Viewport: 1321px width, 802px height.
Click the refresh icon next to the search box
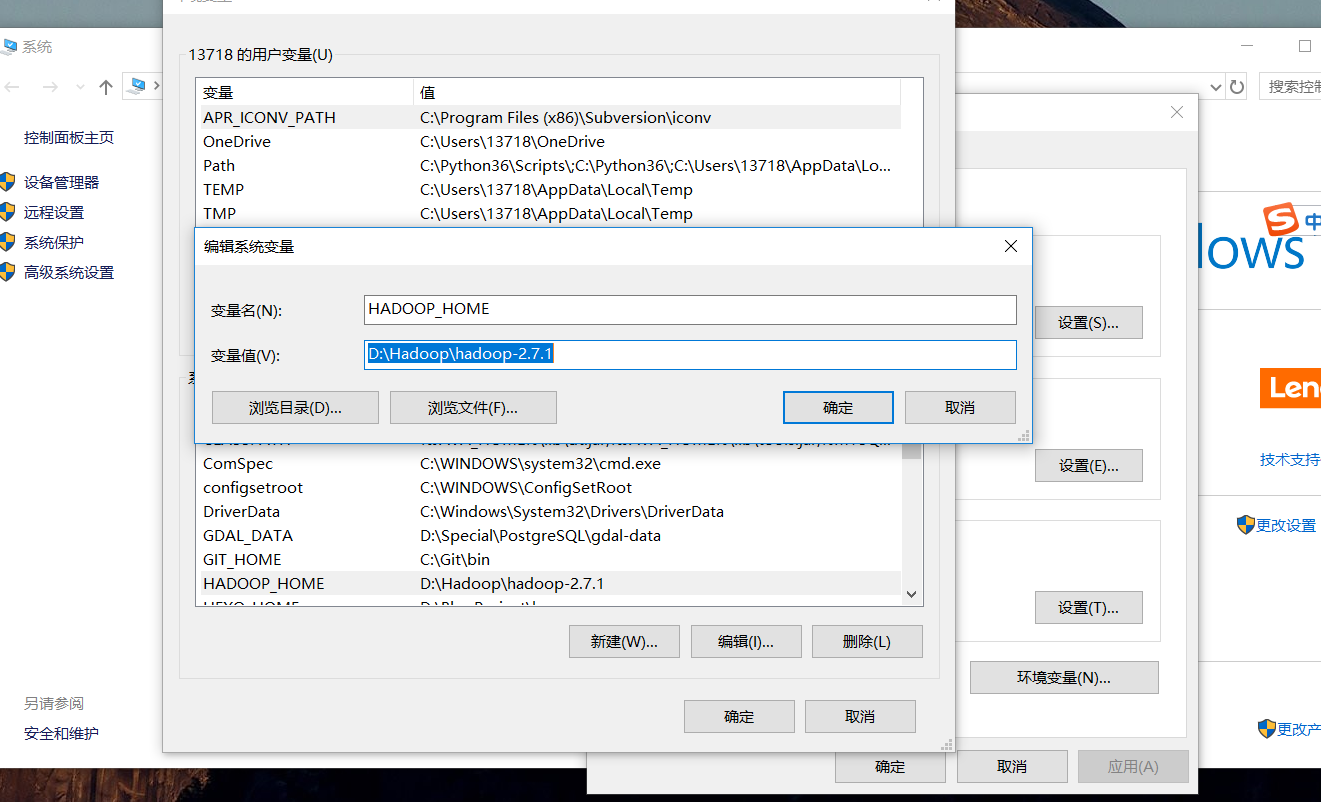(1236, 86)
